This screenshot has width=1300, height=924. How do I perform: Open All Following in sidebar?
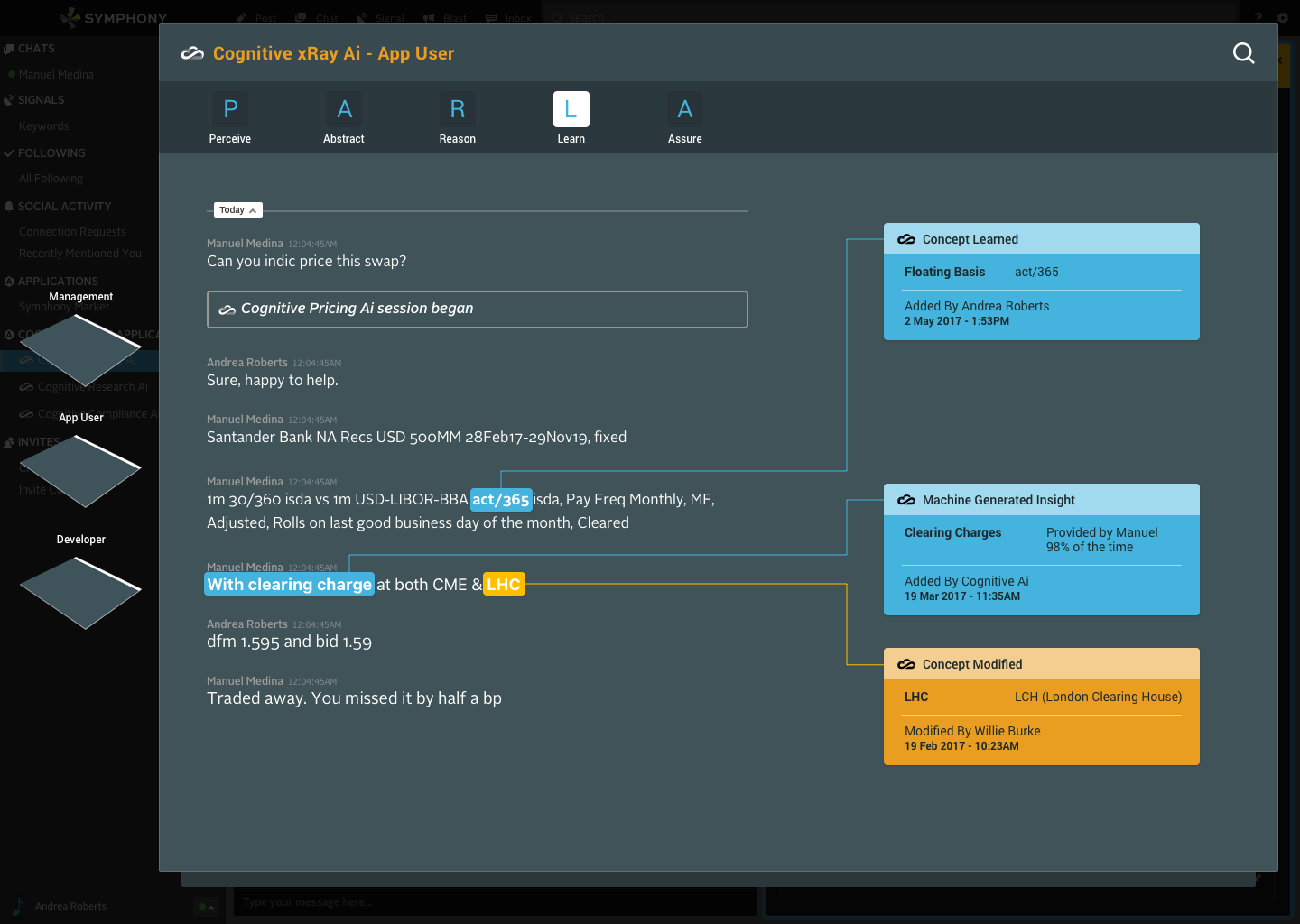51,179
